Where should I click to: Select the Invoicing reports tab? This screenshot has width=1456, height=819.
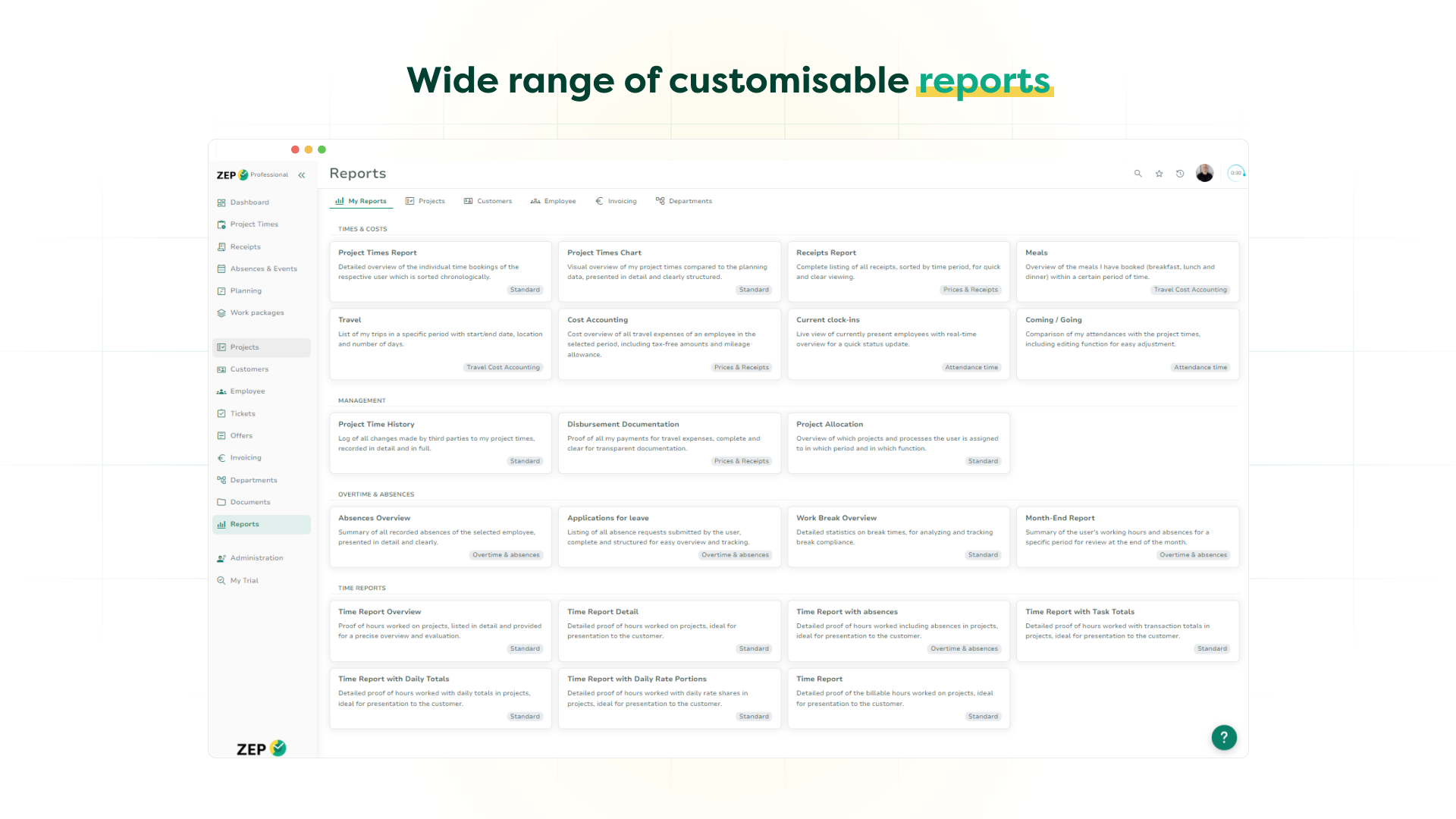616,202
